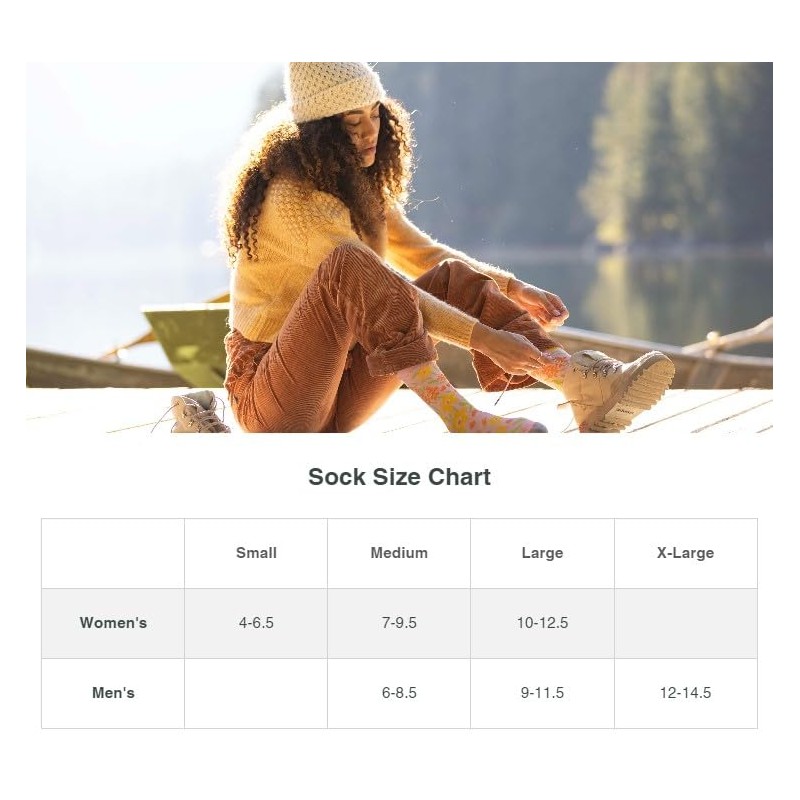The image size is (800, 800).
Task: Click the blank top-left table cell
Action: 113,553
